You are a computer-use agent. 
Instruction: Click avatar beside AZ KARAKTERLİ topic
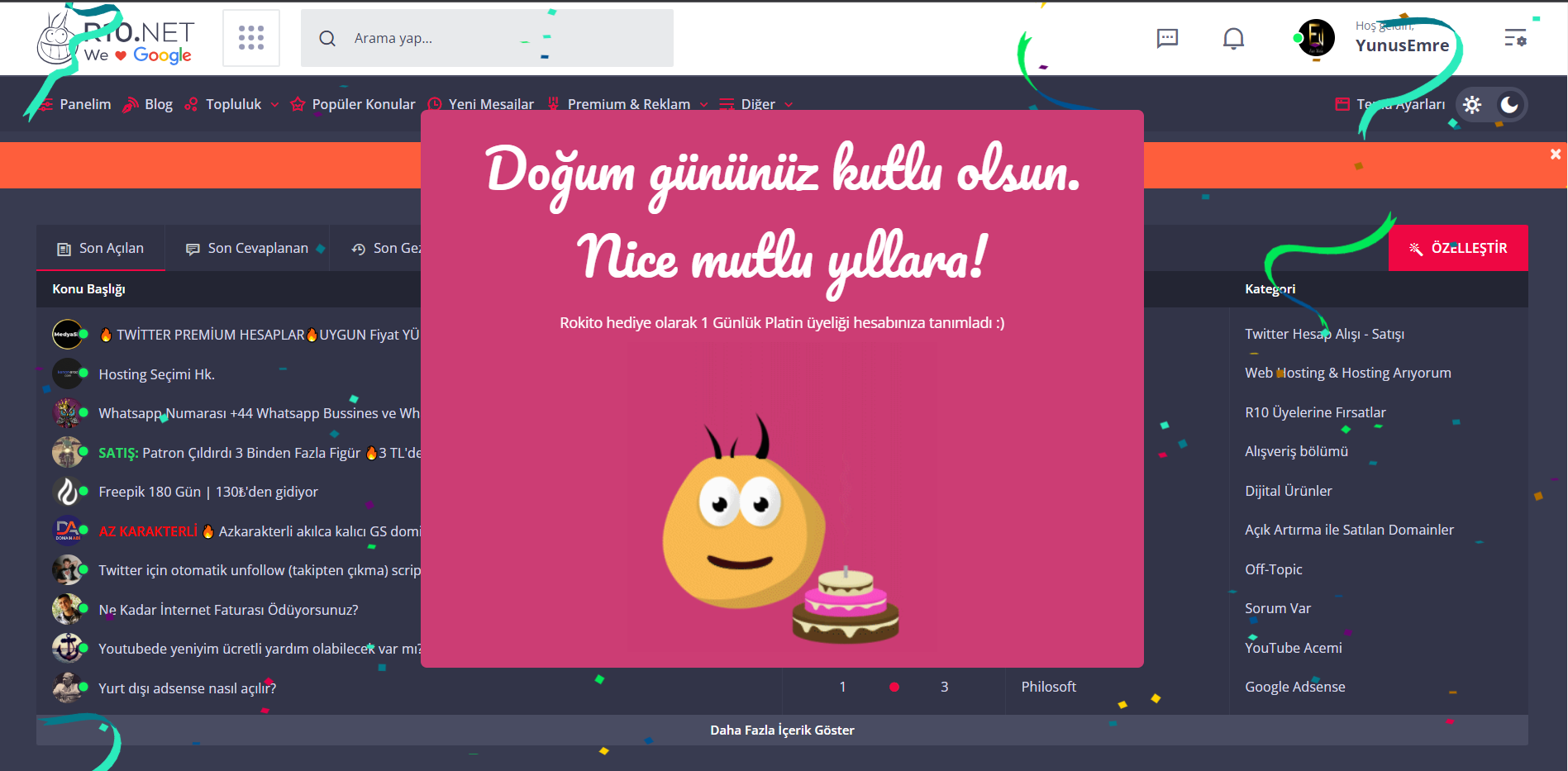click(67, 531)
